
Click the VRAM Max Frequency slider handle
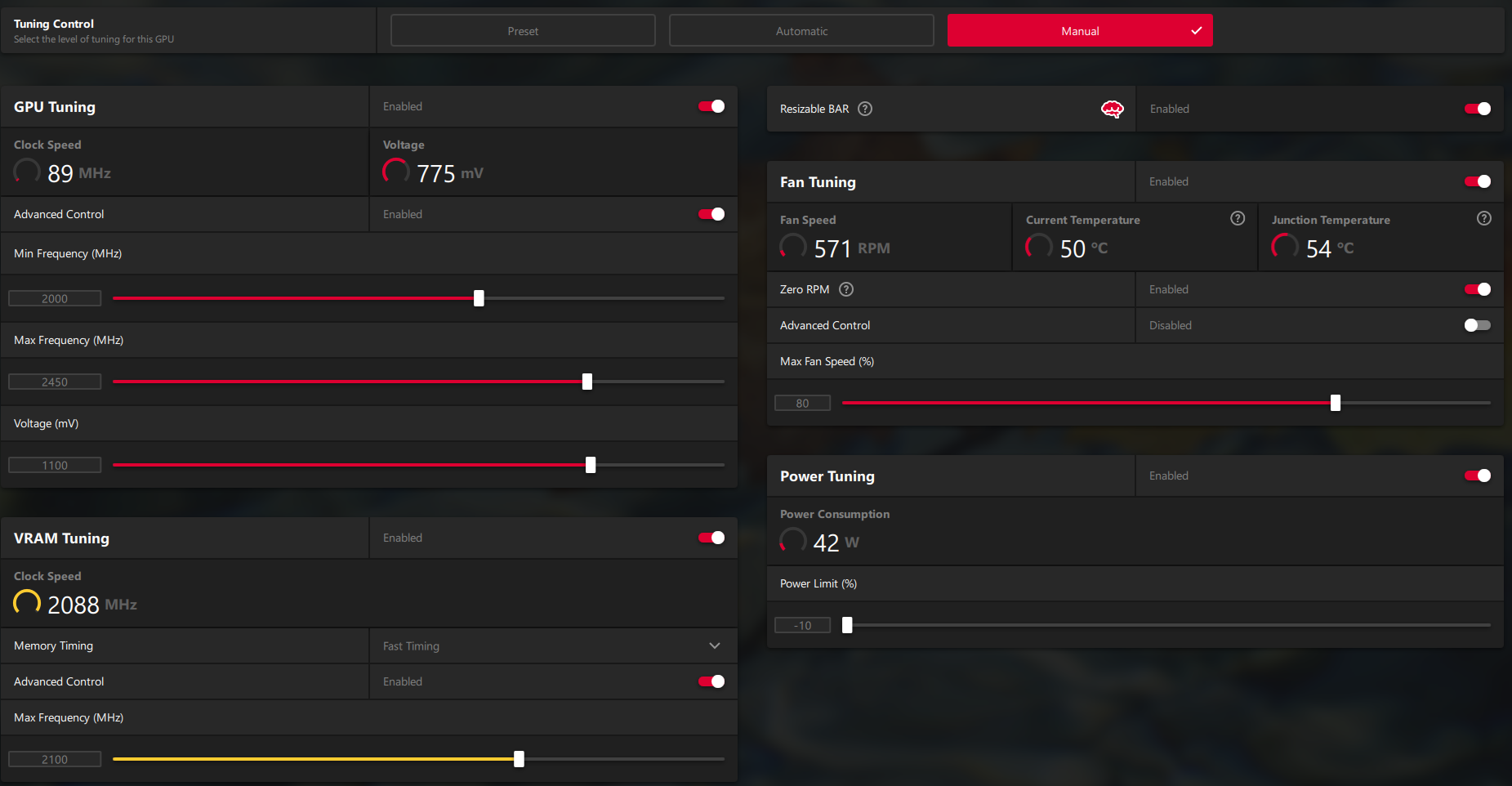click(x=519, y=759)
